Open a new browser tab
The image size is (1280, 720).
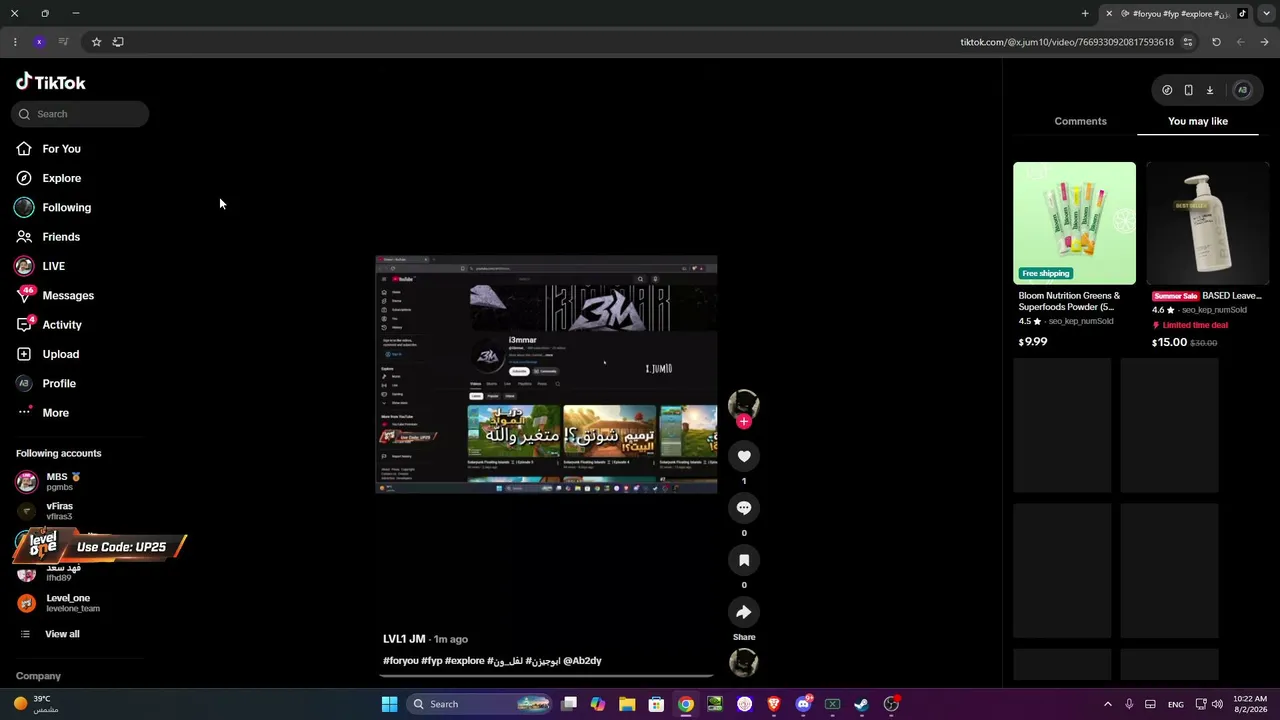click(1085, 14)
